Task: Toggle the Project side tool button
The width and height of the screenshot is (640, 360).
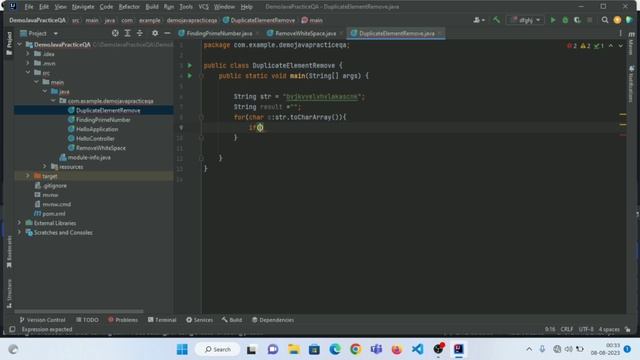Action: pyautogui.click(x=9, y=43)
